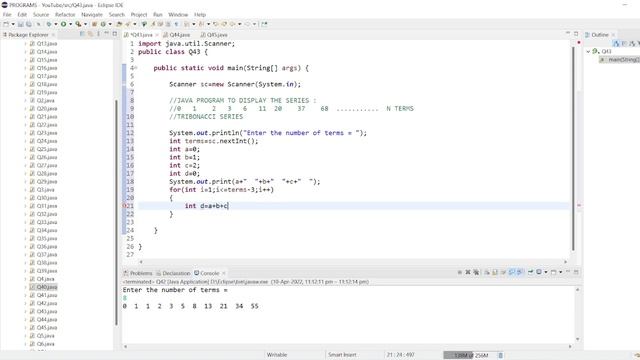Viewport: 640px width, 360px height.
Task: Toggle Show Console on Standard Error change
Action: [x=520, y=272]
